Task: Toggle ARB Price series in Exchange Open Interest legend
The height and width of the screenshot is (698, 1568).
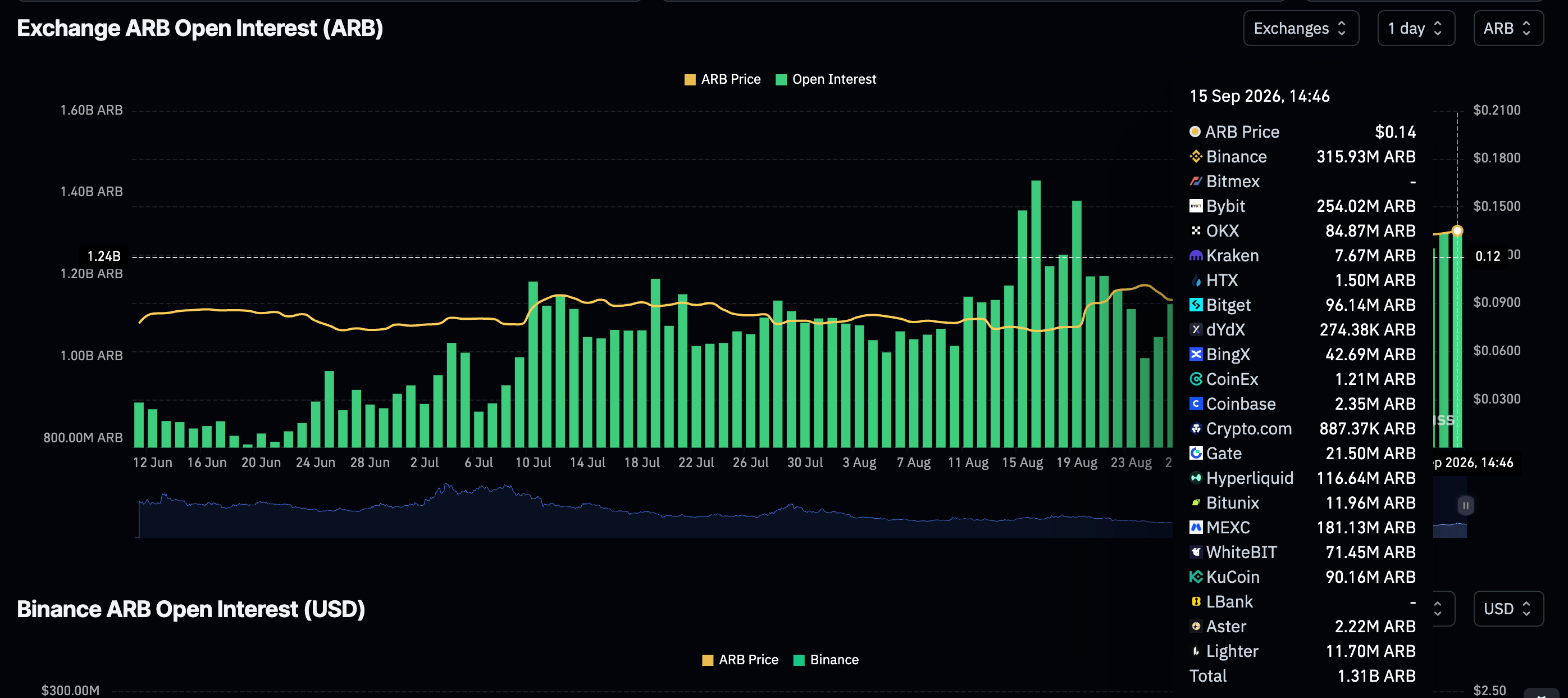Action: point(723,79)
